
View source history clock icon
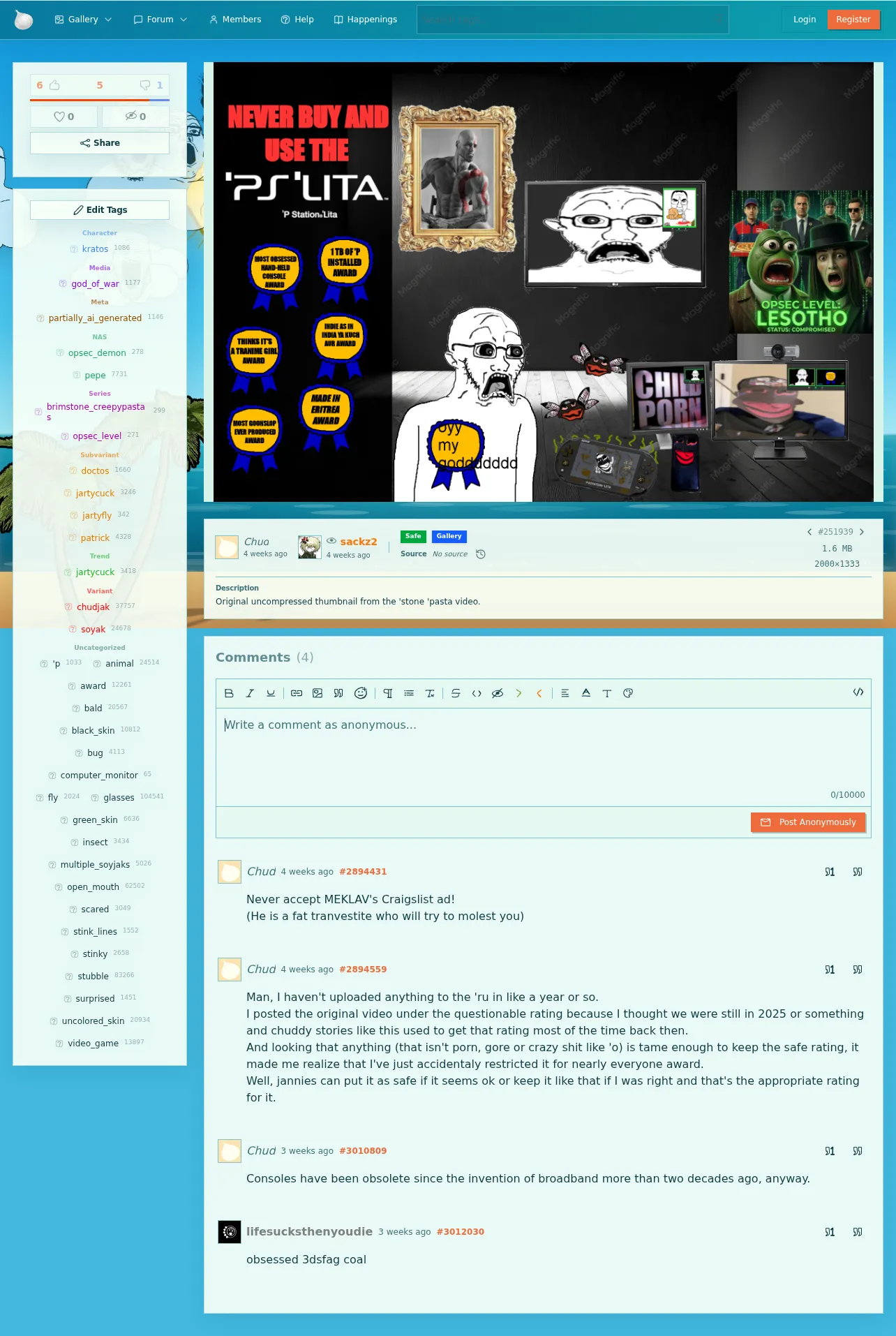point(481,554)
